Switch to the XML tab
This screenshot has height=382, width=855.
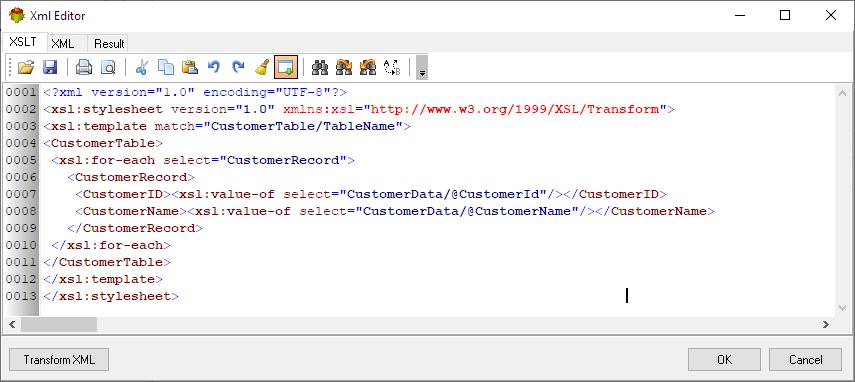point(63,44)
